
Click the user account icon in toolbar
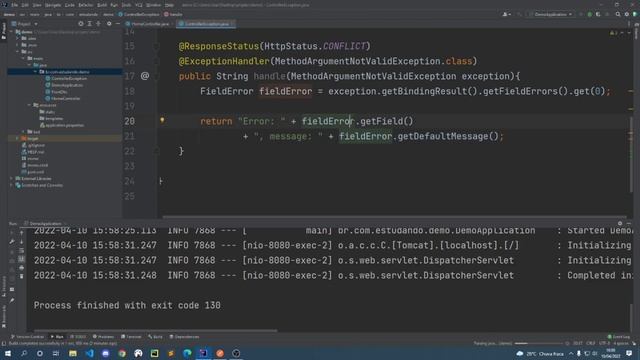(506, 15)
